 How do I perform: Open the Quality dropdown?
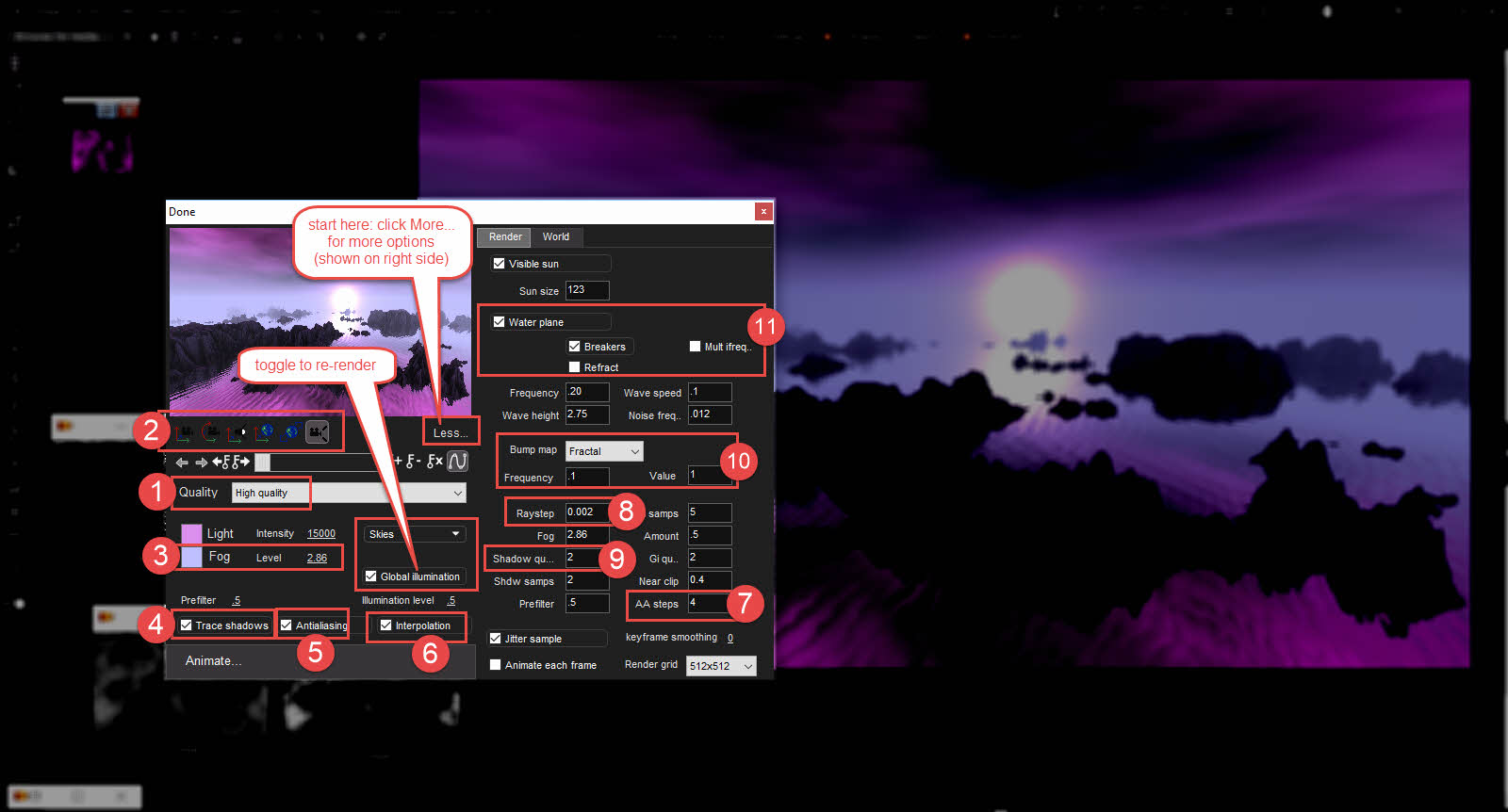tap(457, 493)
